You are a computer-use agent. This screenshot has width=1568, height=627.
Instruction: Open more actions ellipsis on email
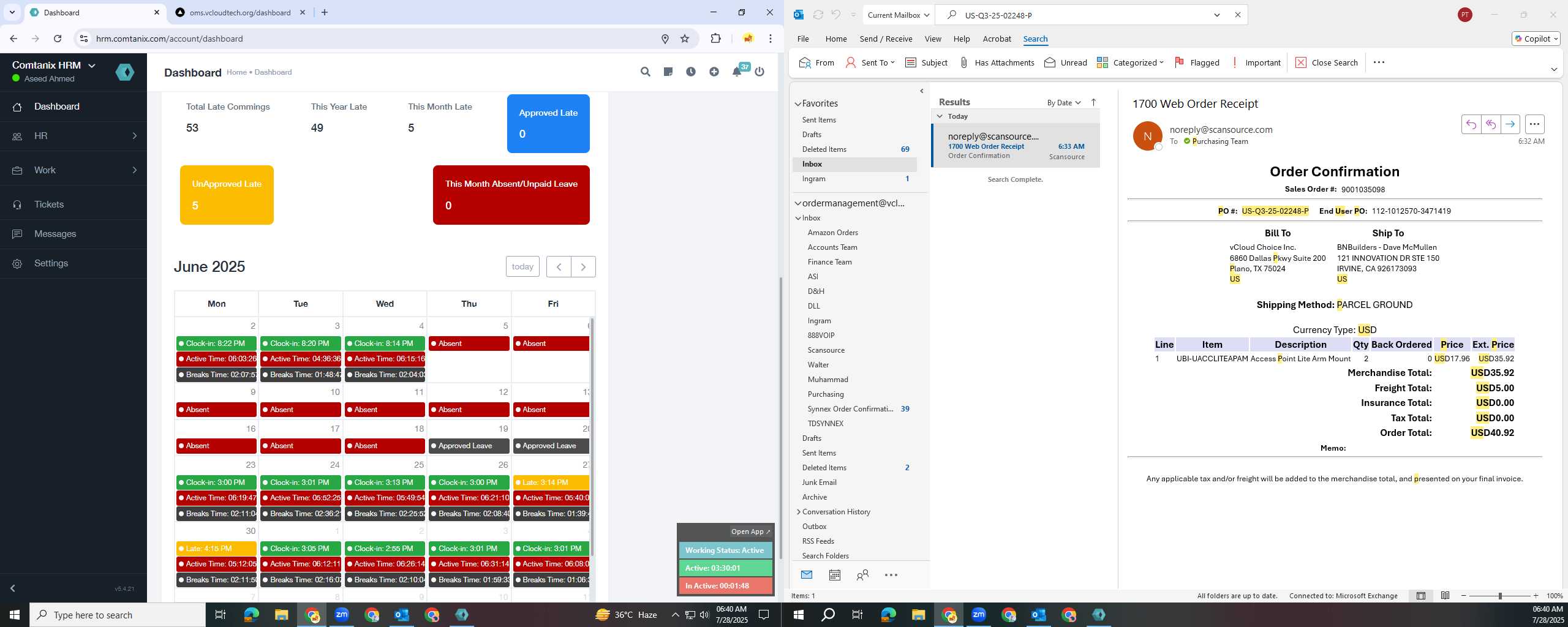(x=1534, y=124)
